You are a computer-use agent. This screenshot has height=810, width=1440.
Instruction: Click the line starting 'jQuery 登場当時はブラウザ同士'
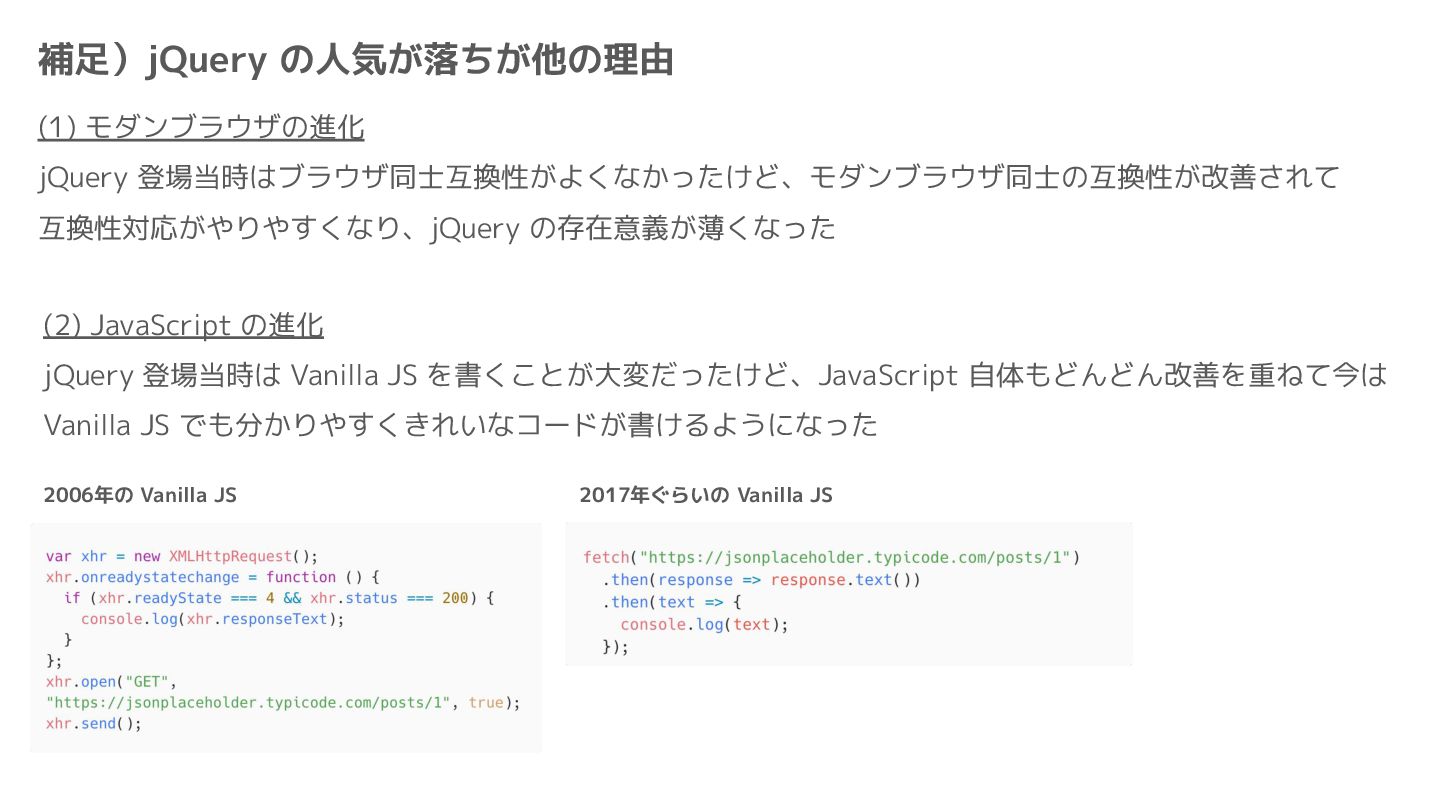(x=689, y=178)
